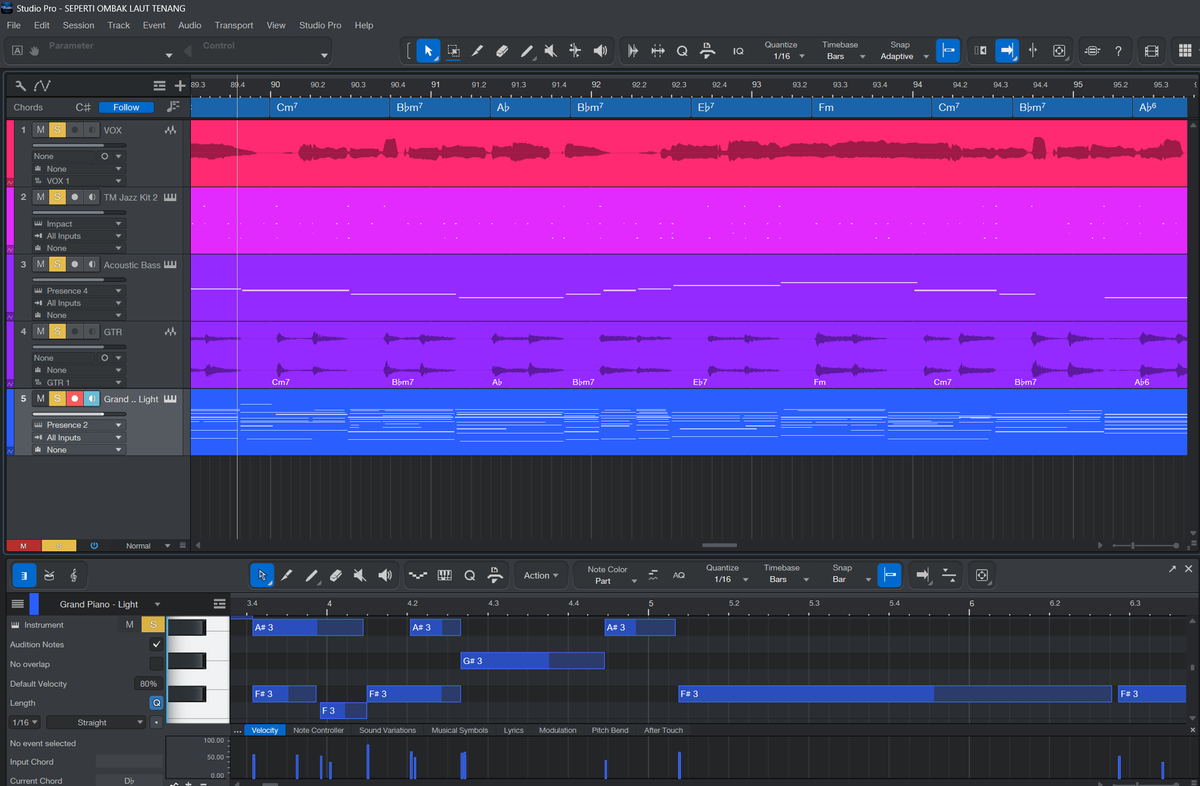
Task: Open the VOX 1 output dropdown
Action: click(x=78, y=181)
